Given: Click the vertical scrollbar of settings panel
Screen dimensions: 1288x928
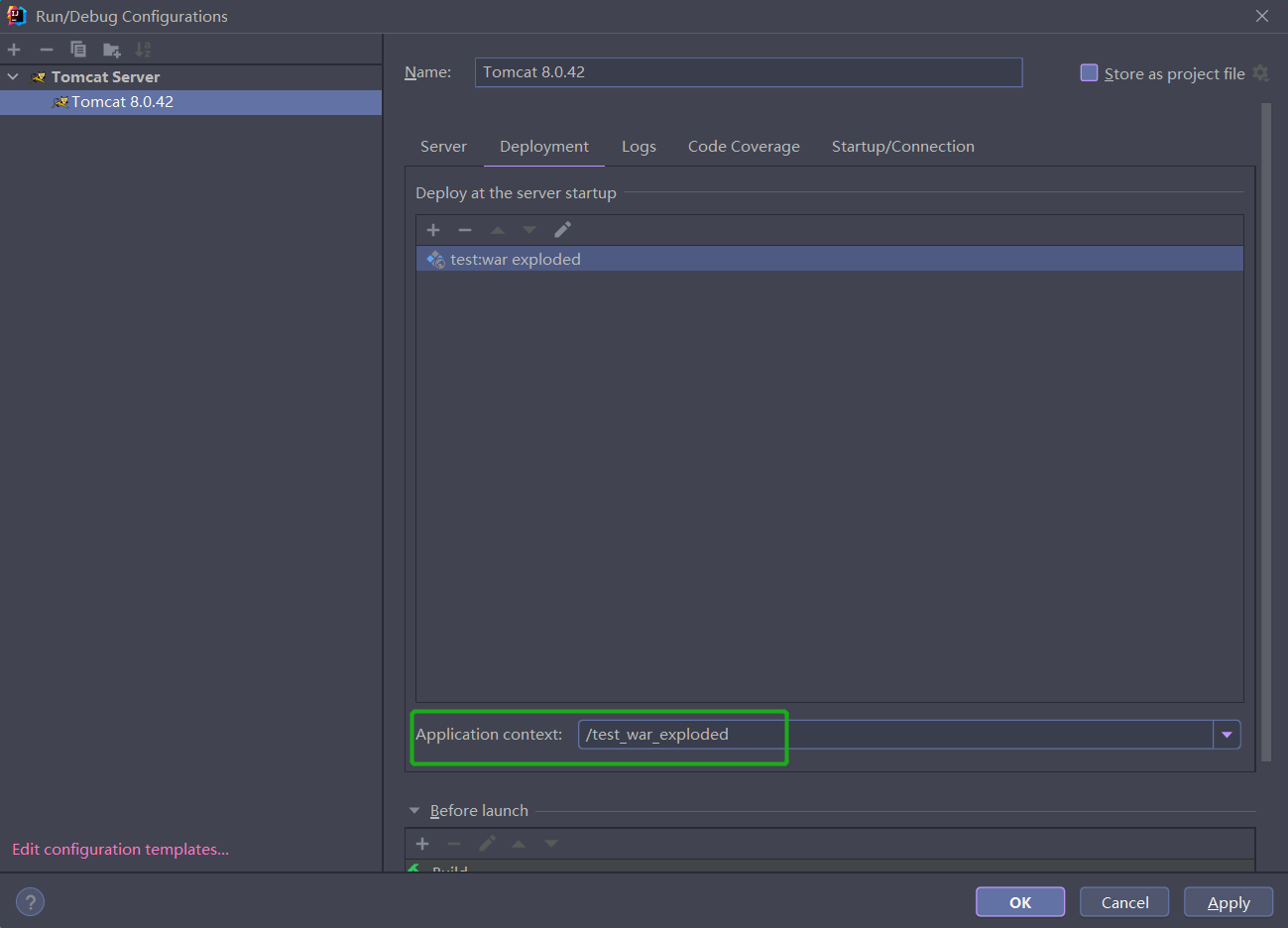Looking at the screenshot, I should point(1266,431).
